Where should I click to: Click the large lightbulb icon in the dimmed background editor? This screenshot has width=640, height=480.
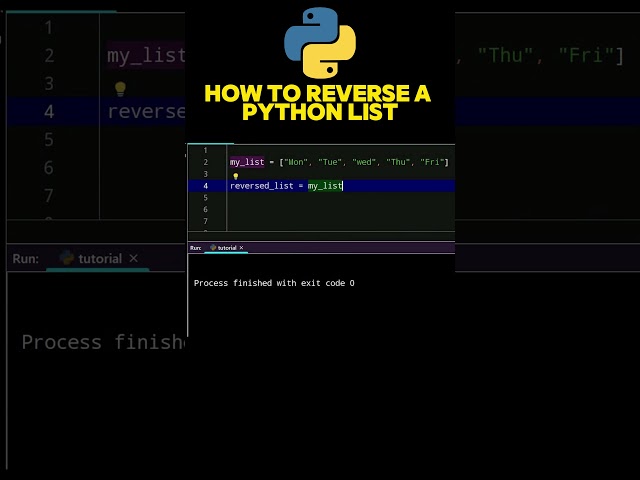[x=120, y=89]
